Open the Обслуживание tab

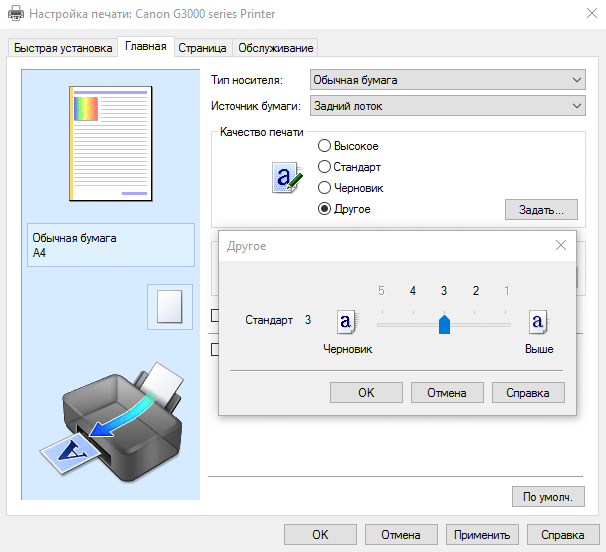pyautogui.click(x=276, y=48)
